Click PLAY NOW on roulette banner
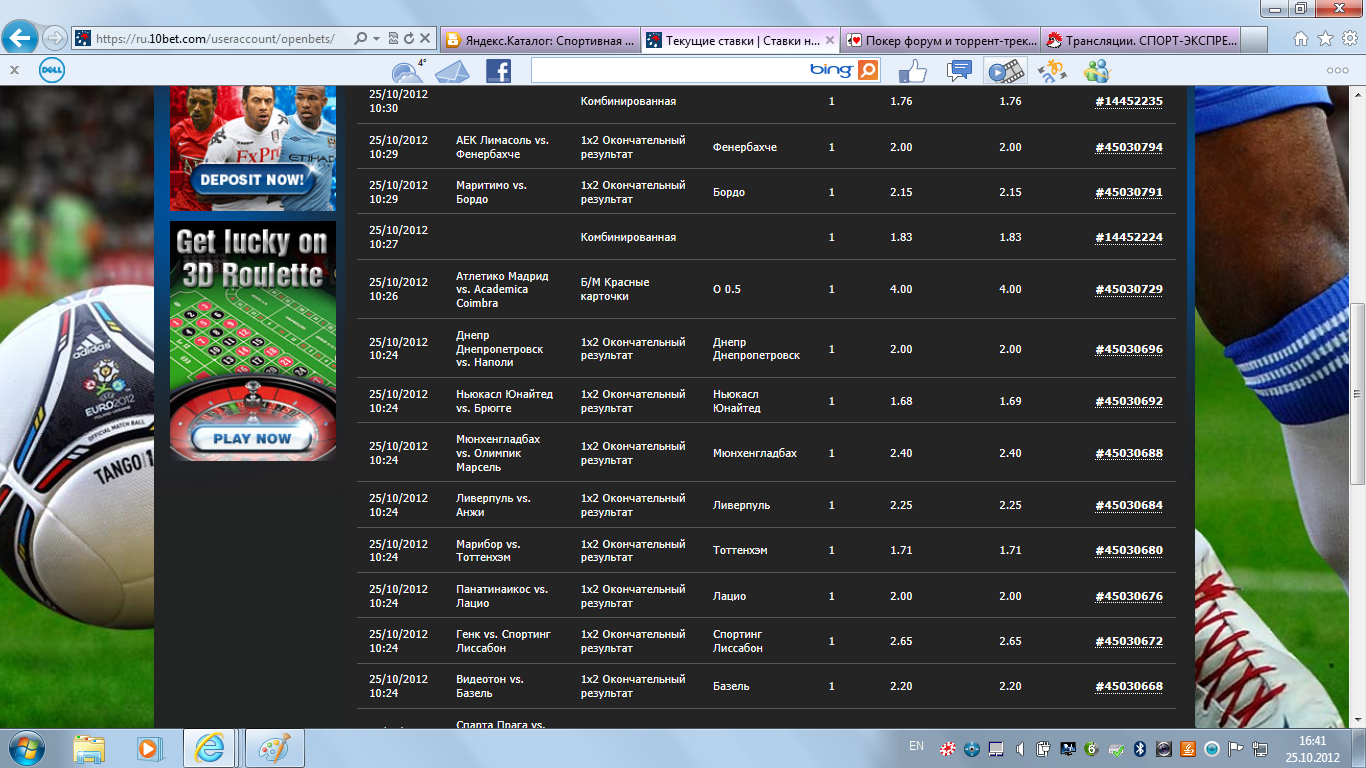Screen dimensions: 1366x768 click(x=252, y=438)
